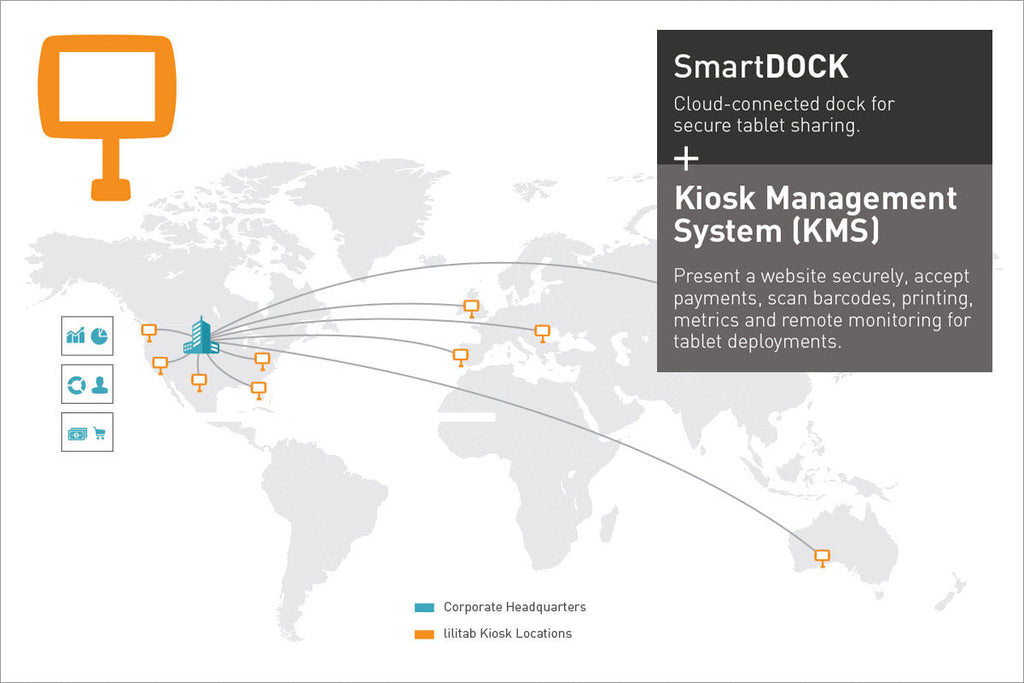Select the blue corporate headquarters building icon

point(201,336)
